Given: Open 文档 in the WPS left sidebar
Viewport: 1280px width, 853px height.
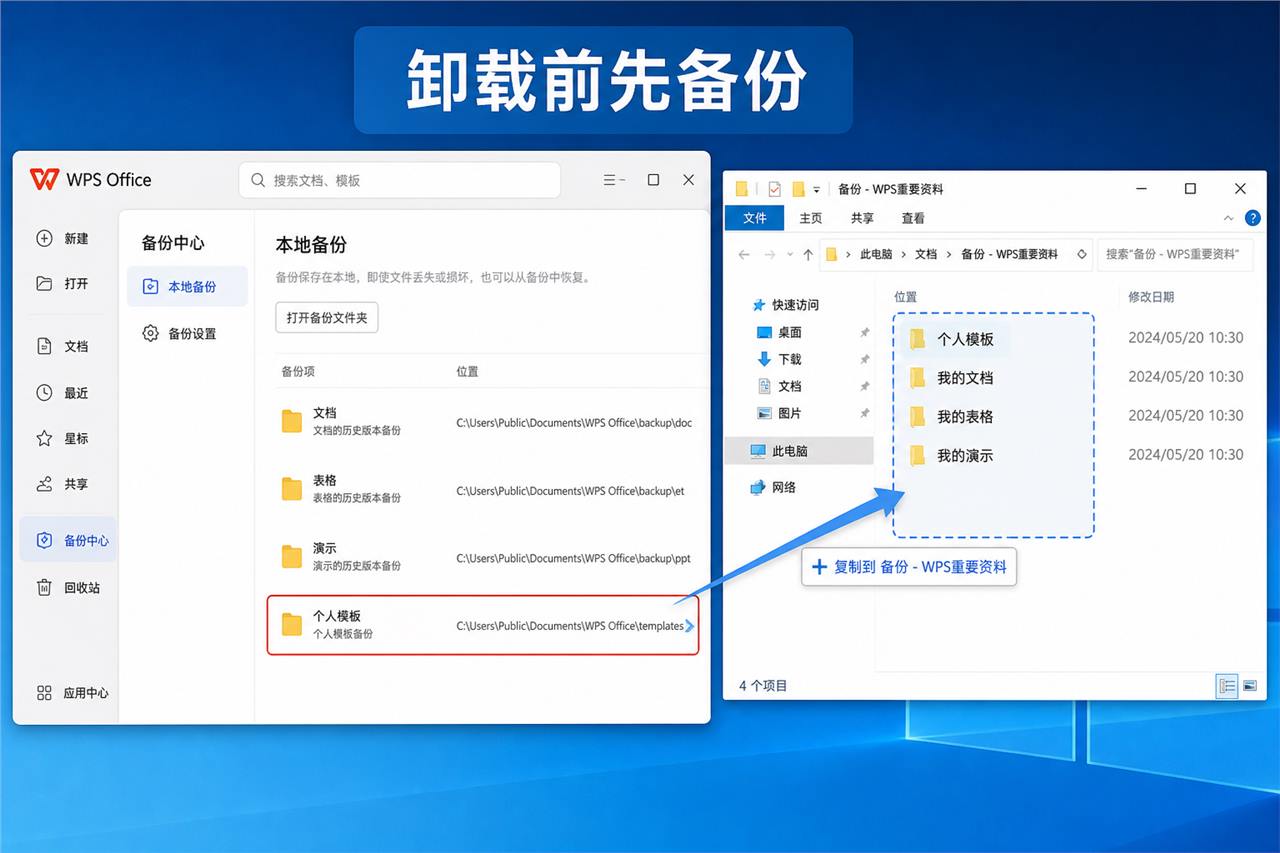Looking at the screenshot, I should 64,346.
